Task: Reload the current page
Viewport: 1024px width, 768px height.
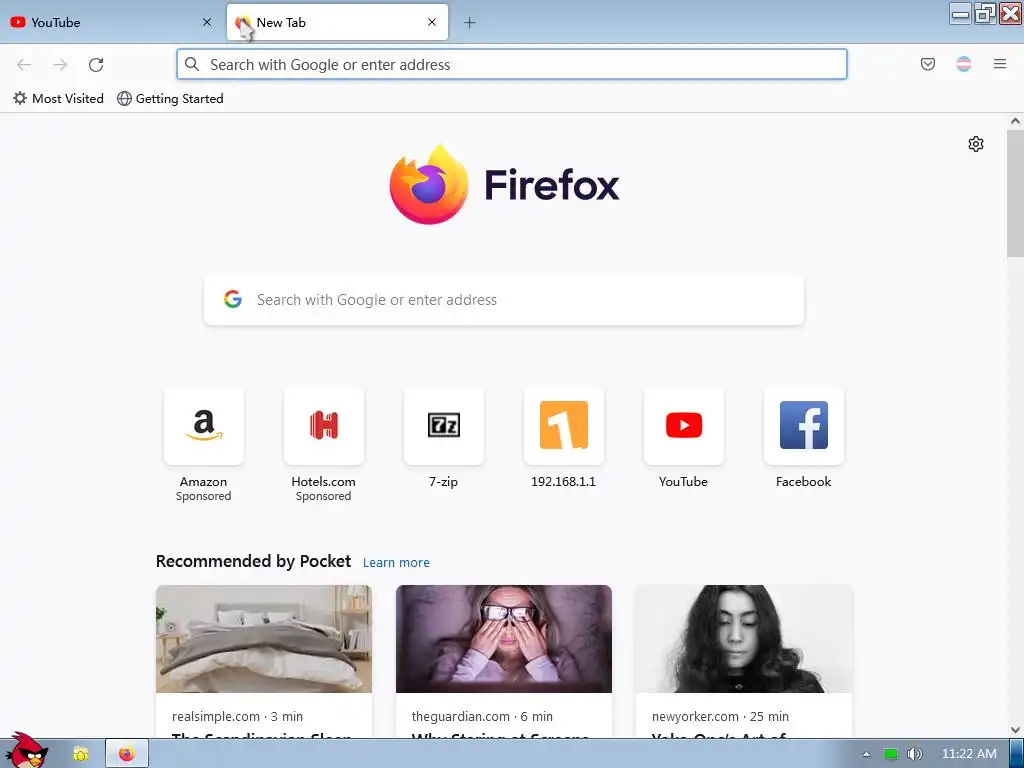Action: (x=96, y=65)
